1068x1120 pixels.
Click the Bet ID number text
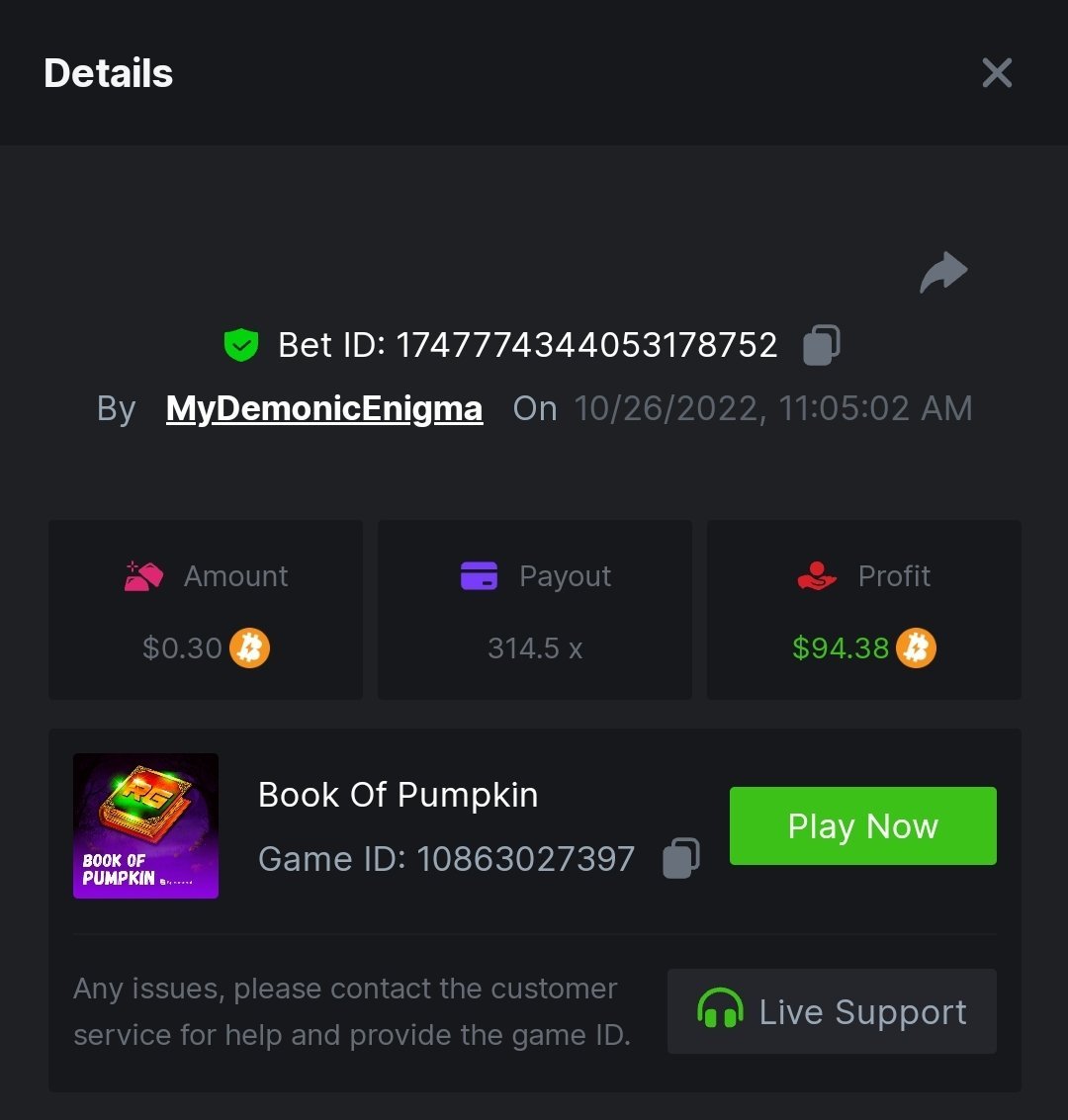tap(586, 345)
